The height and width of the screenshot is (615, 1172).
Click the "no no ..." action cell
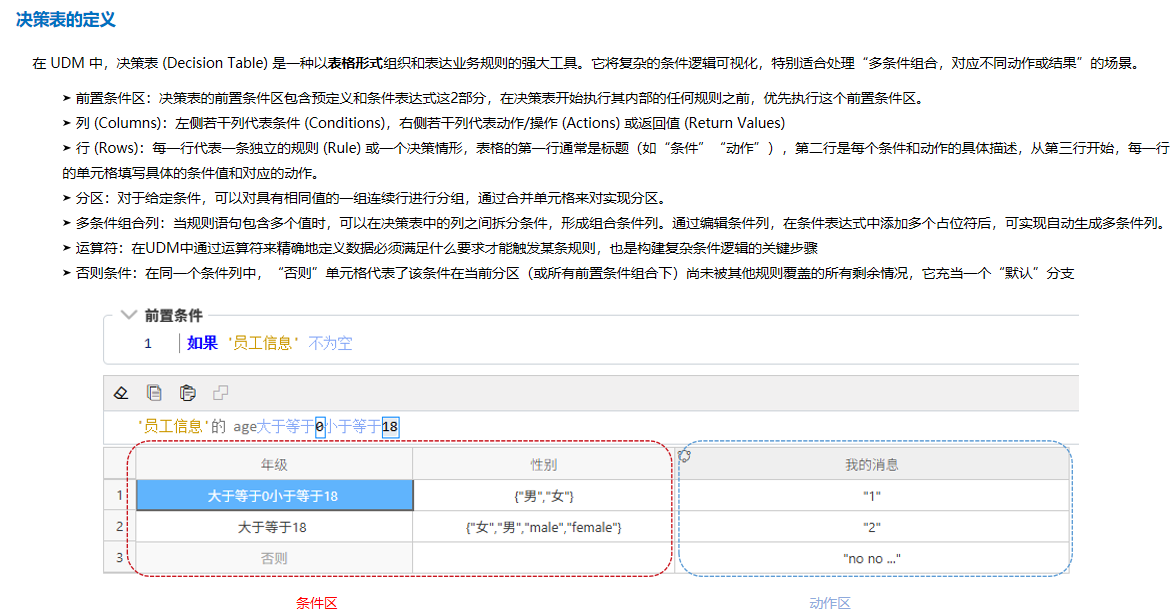871,558
